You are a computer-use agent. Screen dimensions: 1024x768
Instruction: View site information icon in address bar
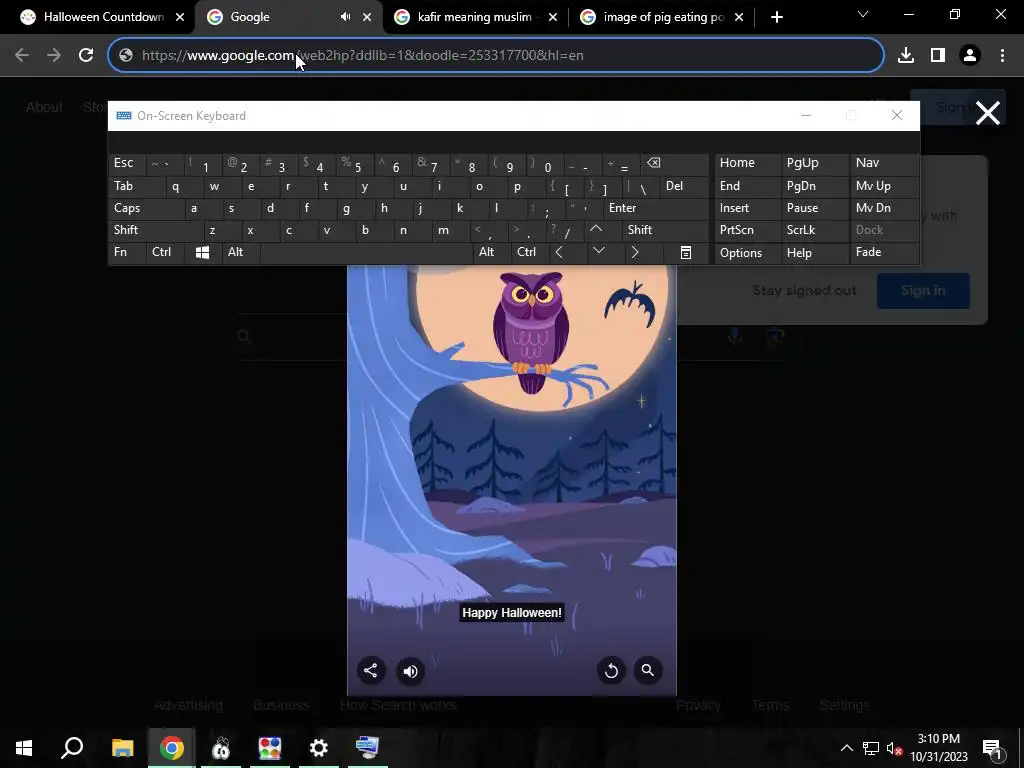(x=125, y=55)
